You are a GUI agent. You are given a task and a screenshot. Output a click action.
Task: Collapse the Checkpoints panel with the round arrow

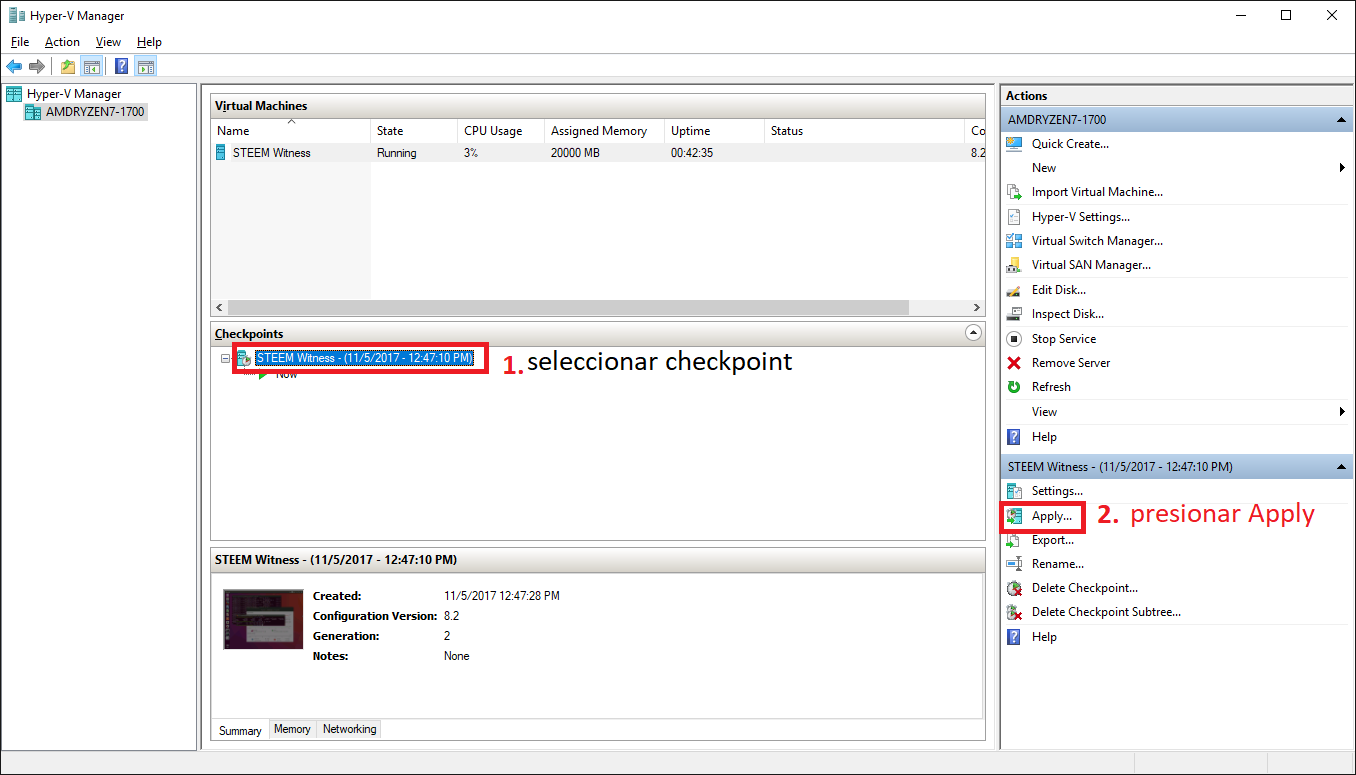[x=973, y=333]
